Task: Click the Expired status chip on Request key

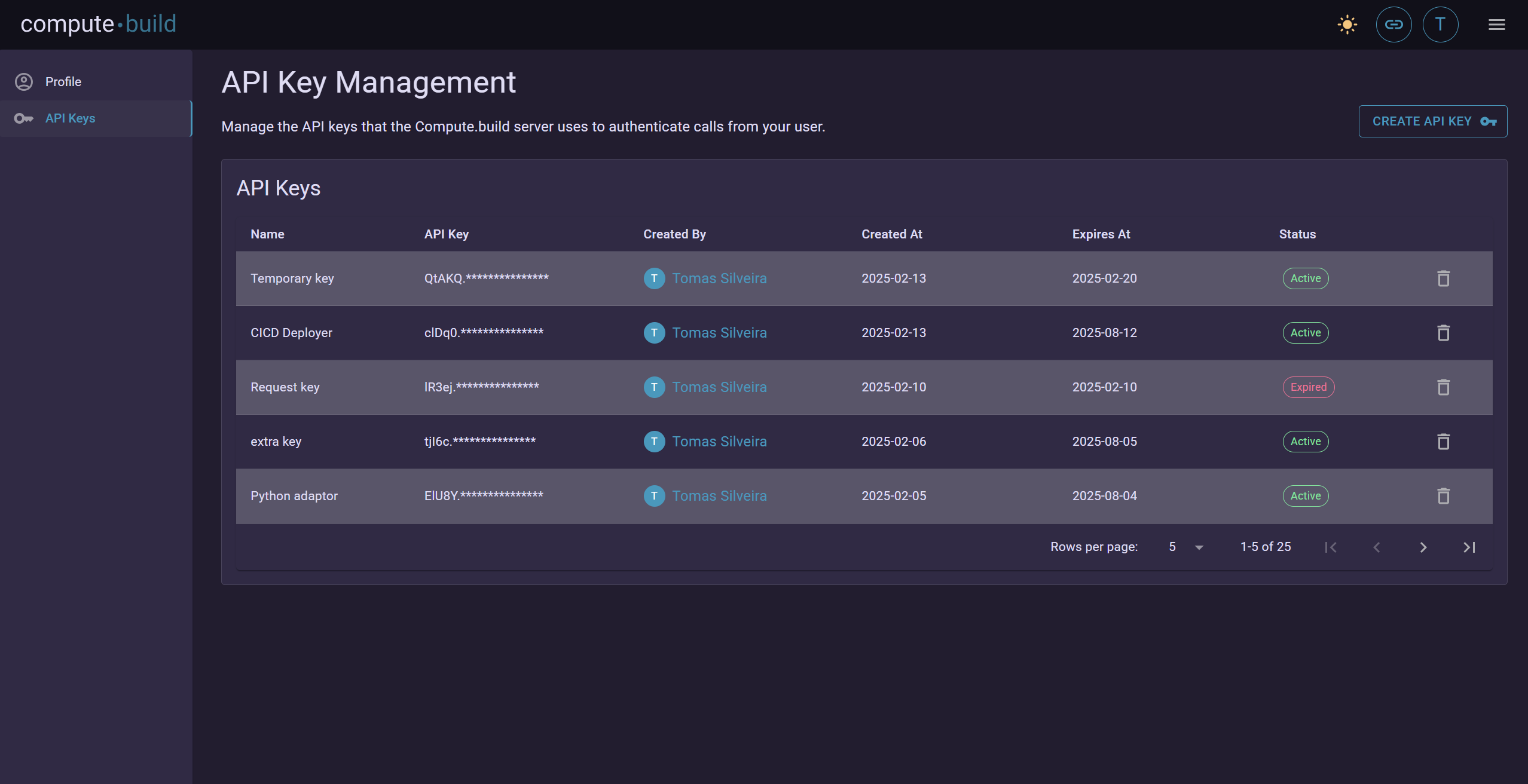Action: [1308, 387]
